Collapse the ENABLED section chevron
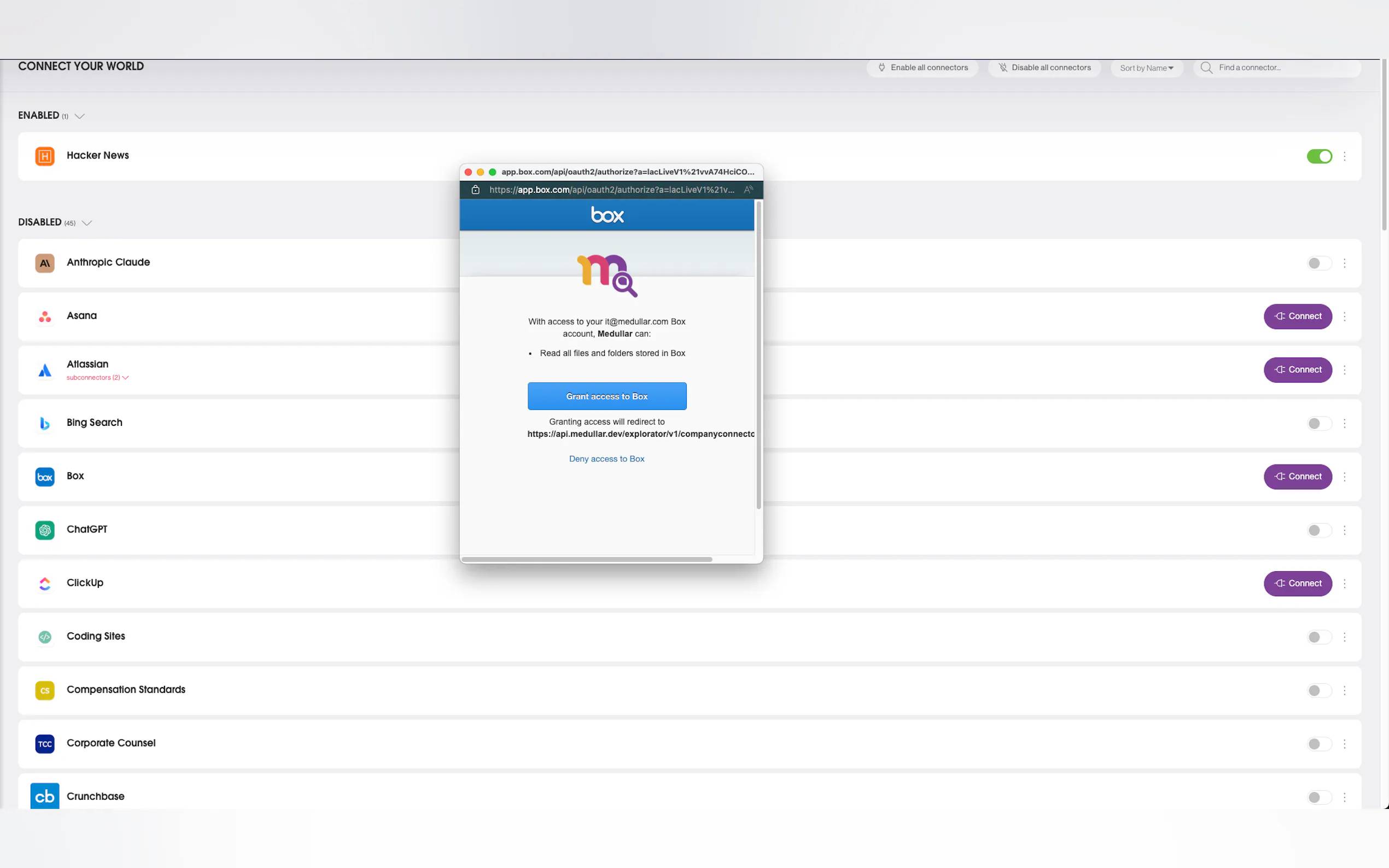The height and width of the screenshot is (868, 1389). coord(80,116)
